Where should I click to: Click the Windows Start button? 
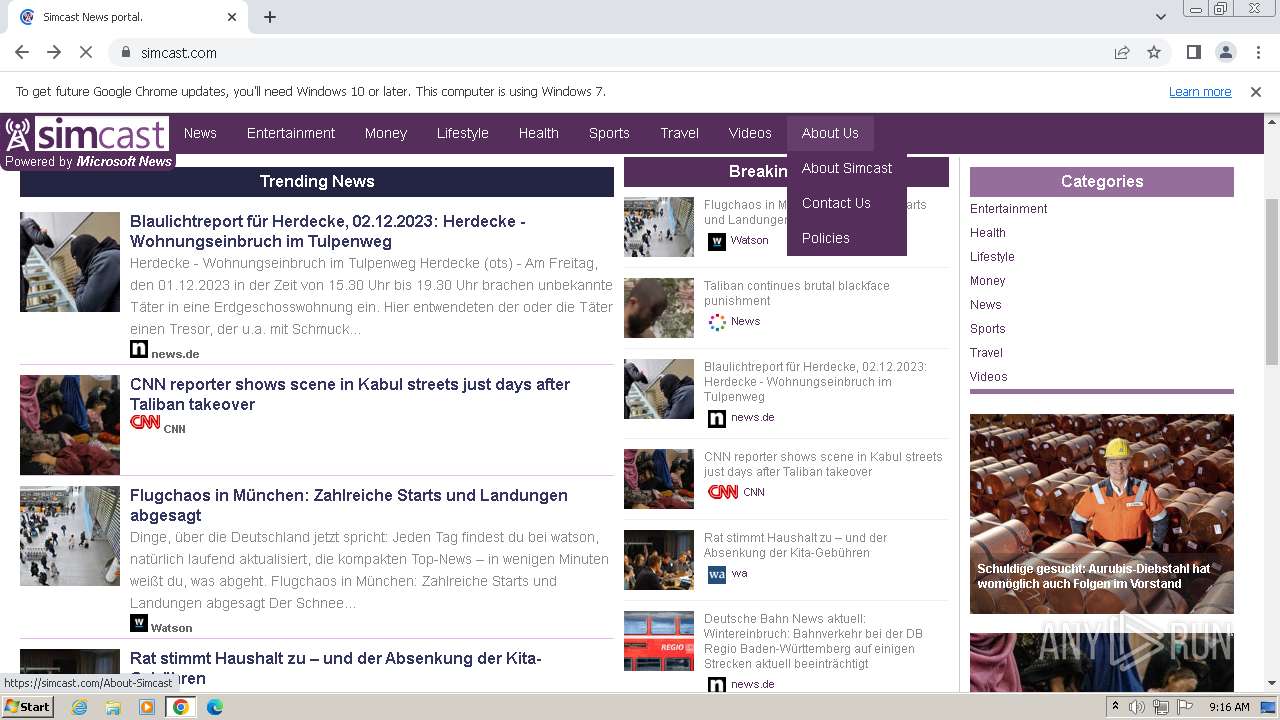[x=27, y=707]
